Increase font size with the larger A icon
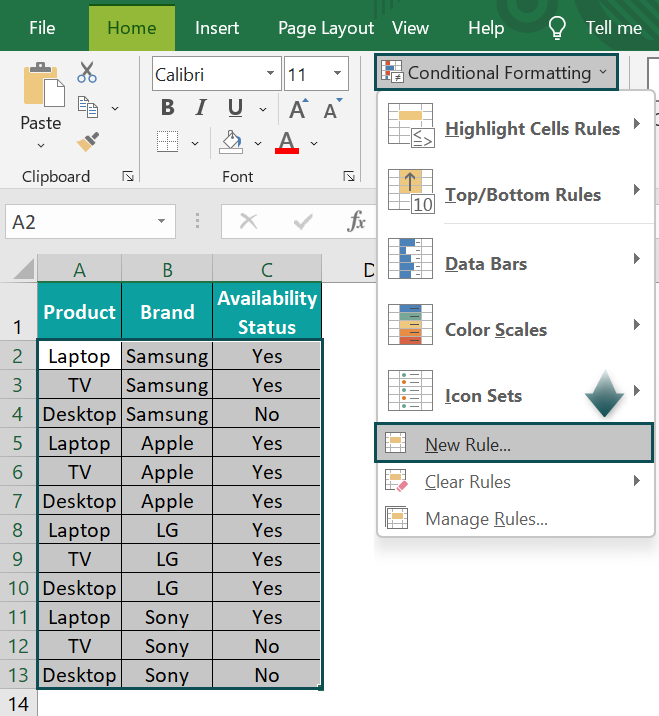659x716 pixels. (298, 109)
